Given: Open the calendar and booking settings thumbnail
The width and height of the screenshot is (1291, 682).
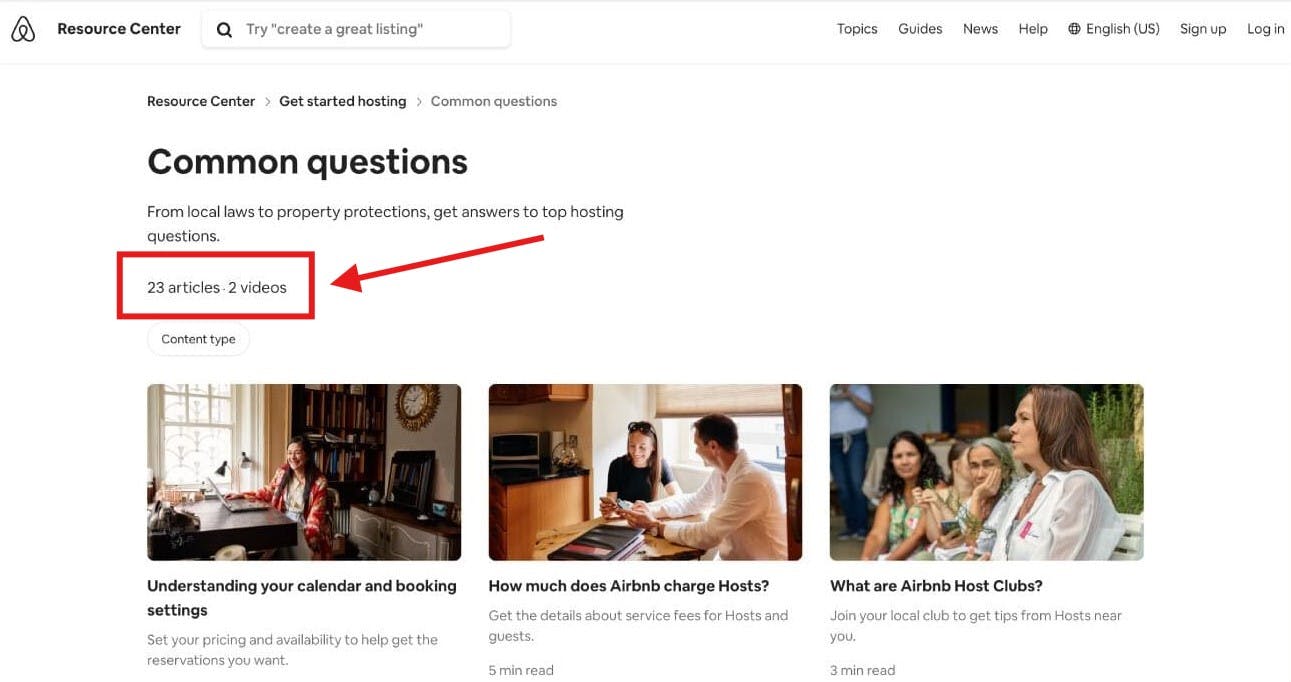Looking at the screenshot, I should (x=304, y=472).
